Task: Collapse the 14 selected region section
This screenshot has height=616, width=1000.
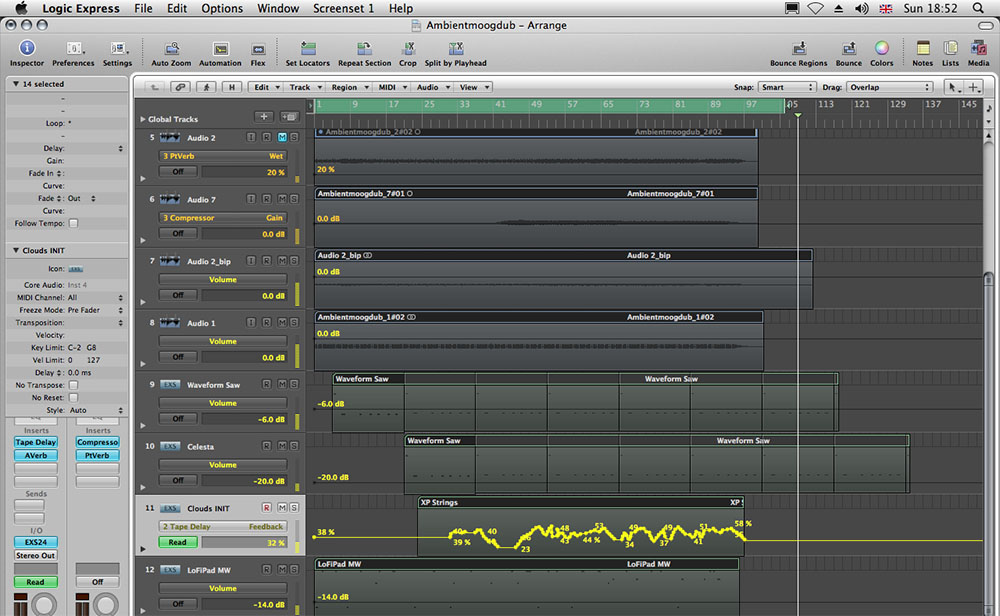Action: [15, 84]
